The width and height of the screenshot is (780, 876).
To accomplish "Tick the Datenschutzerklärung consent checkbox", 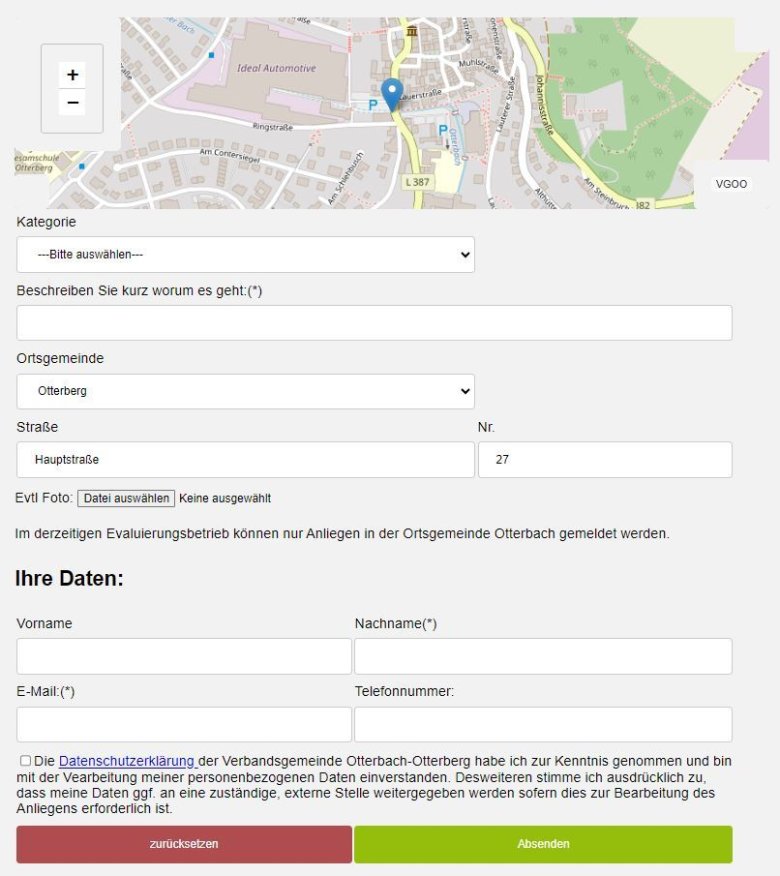I will (25, 760).
